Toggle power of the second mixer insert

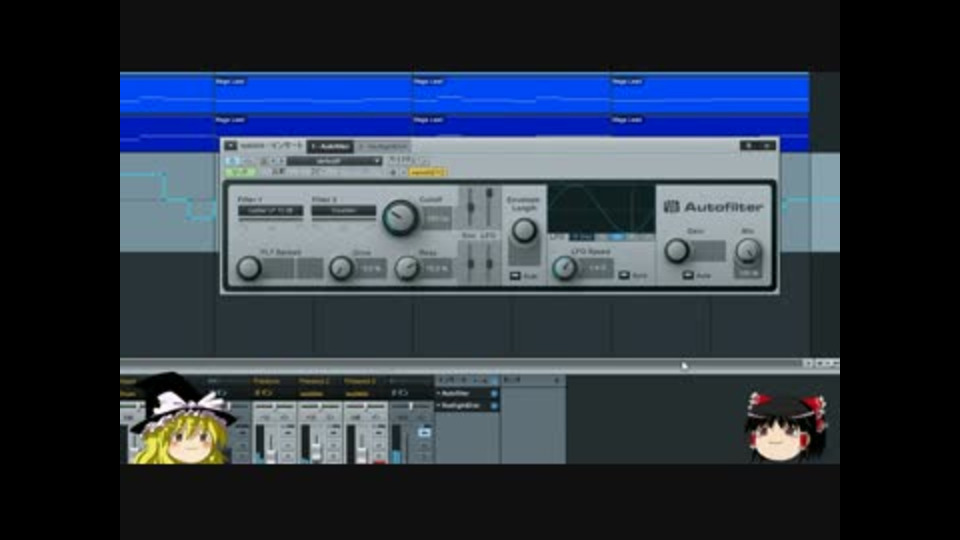(494, 405)
